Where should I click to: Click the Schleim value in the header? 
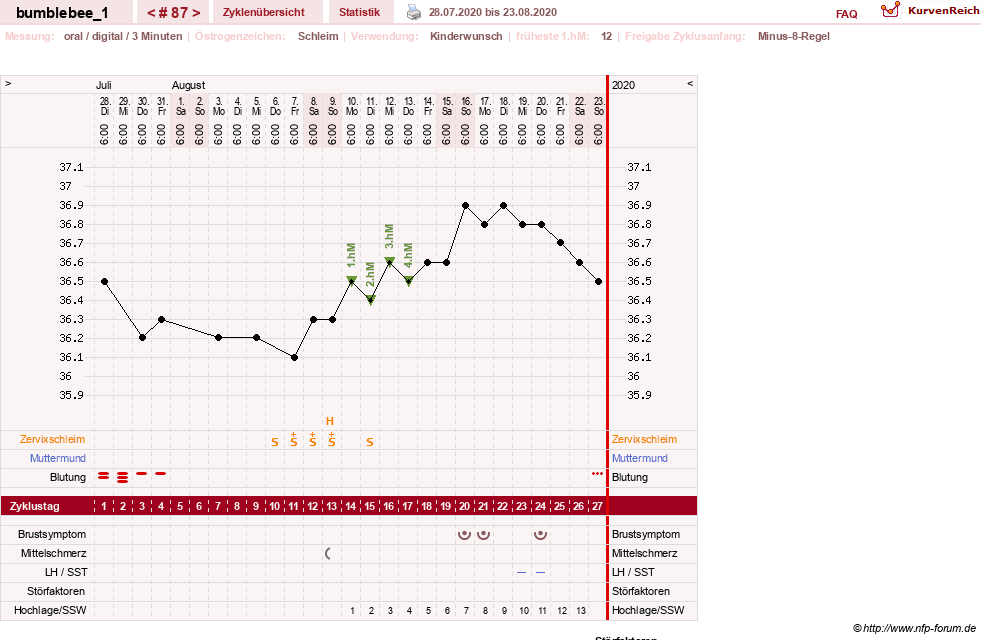click(x=318, y=36)
